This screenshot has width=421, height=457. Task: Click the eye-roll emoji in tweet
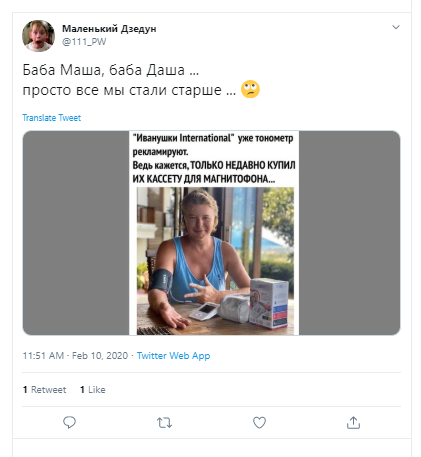pyautogui.click(x=250, y=89)
